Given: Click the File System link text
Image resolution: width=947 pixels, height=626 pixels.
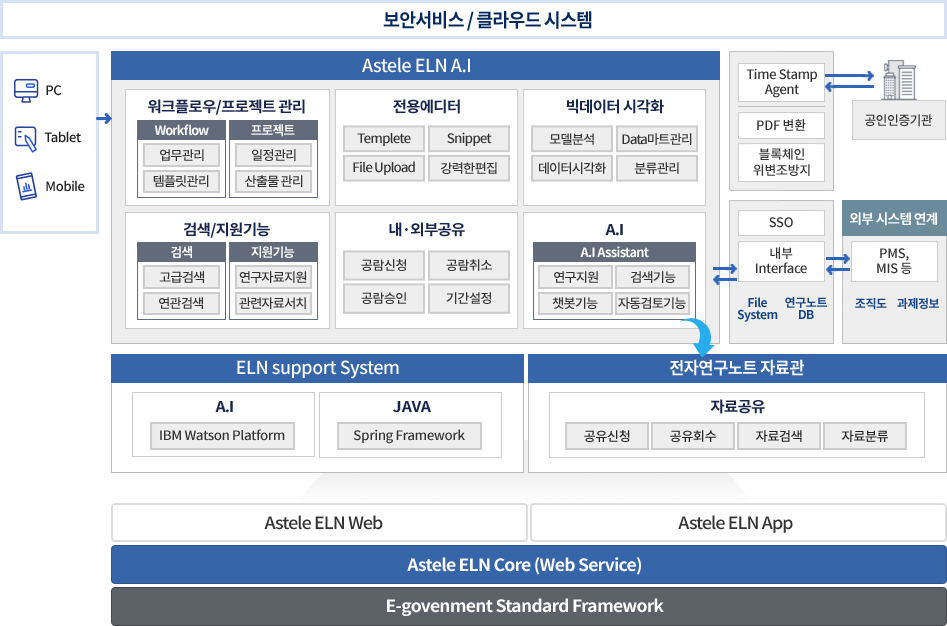Looking at the screenshot, I should (757, 308).
